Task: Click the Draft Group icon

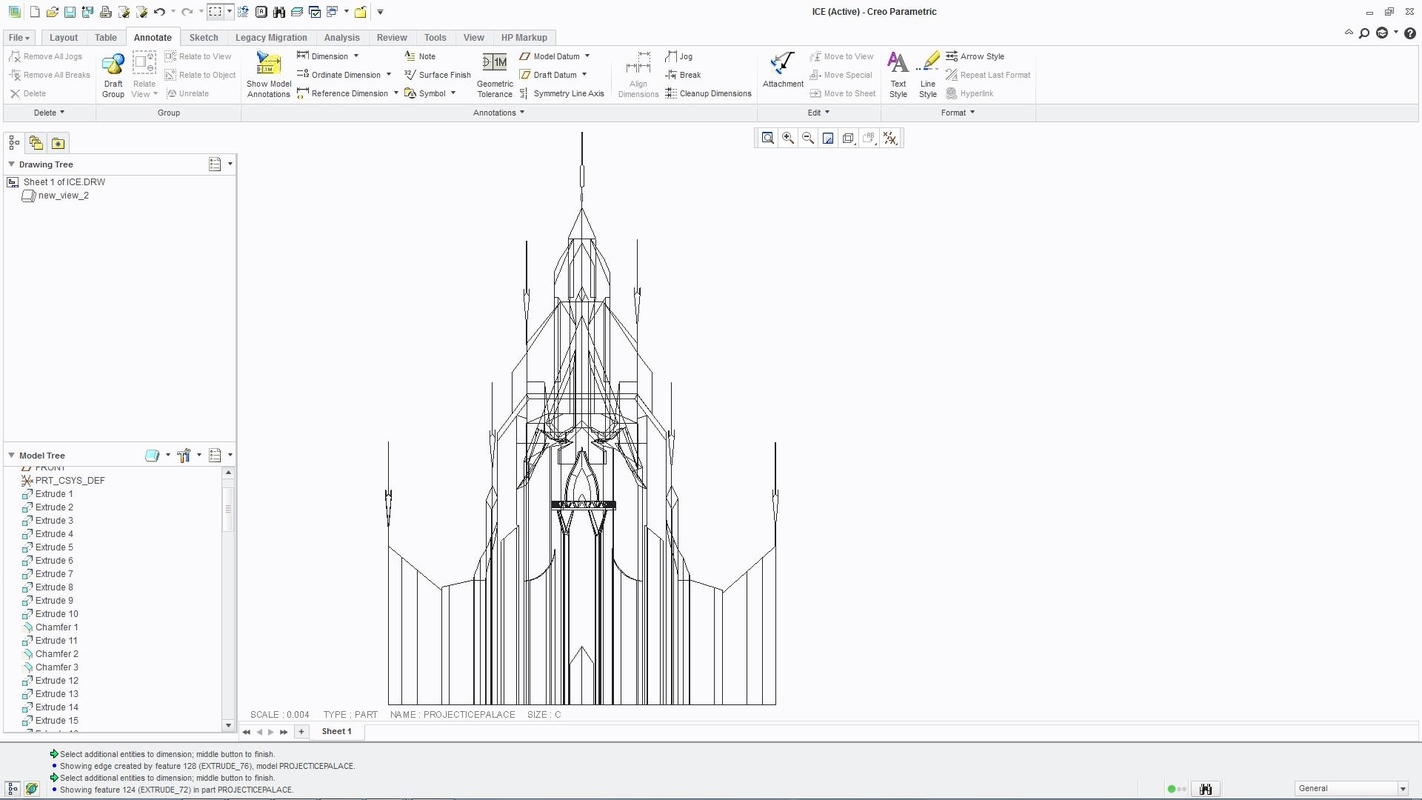Action: [113, 66]
